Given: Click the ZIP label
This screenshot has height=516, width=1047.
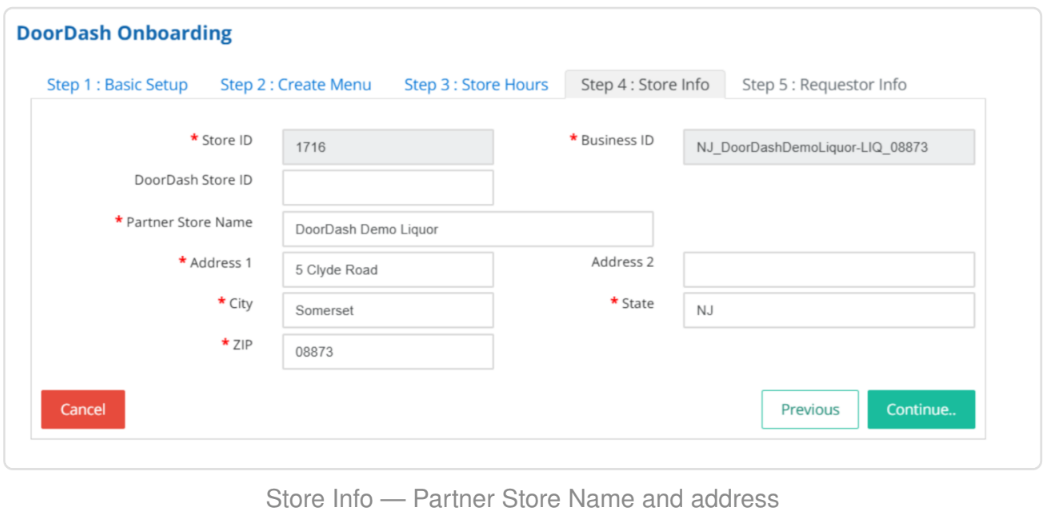Looking at the screenshot, I should point(242,344).
